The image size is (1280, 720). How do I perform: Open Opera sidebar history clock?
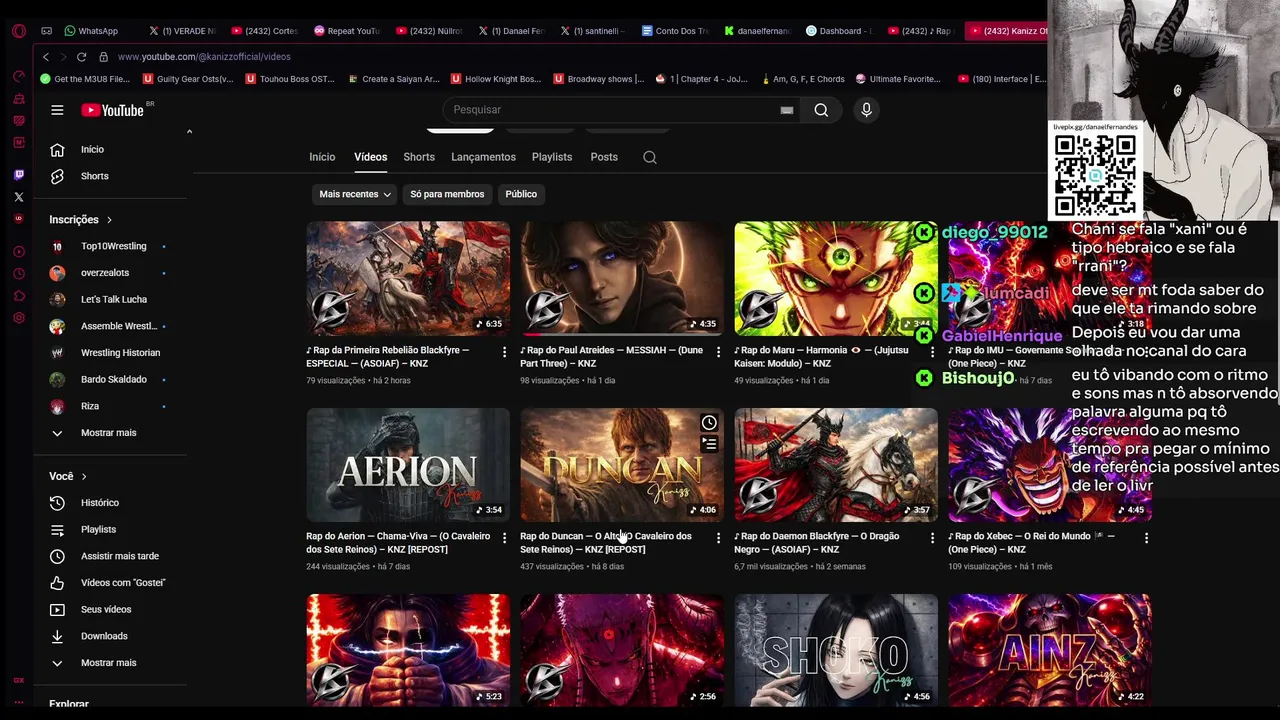[x=19, y=274]
